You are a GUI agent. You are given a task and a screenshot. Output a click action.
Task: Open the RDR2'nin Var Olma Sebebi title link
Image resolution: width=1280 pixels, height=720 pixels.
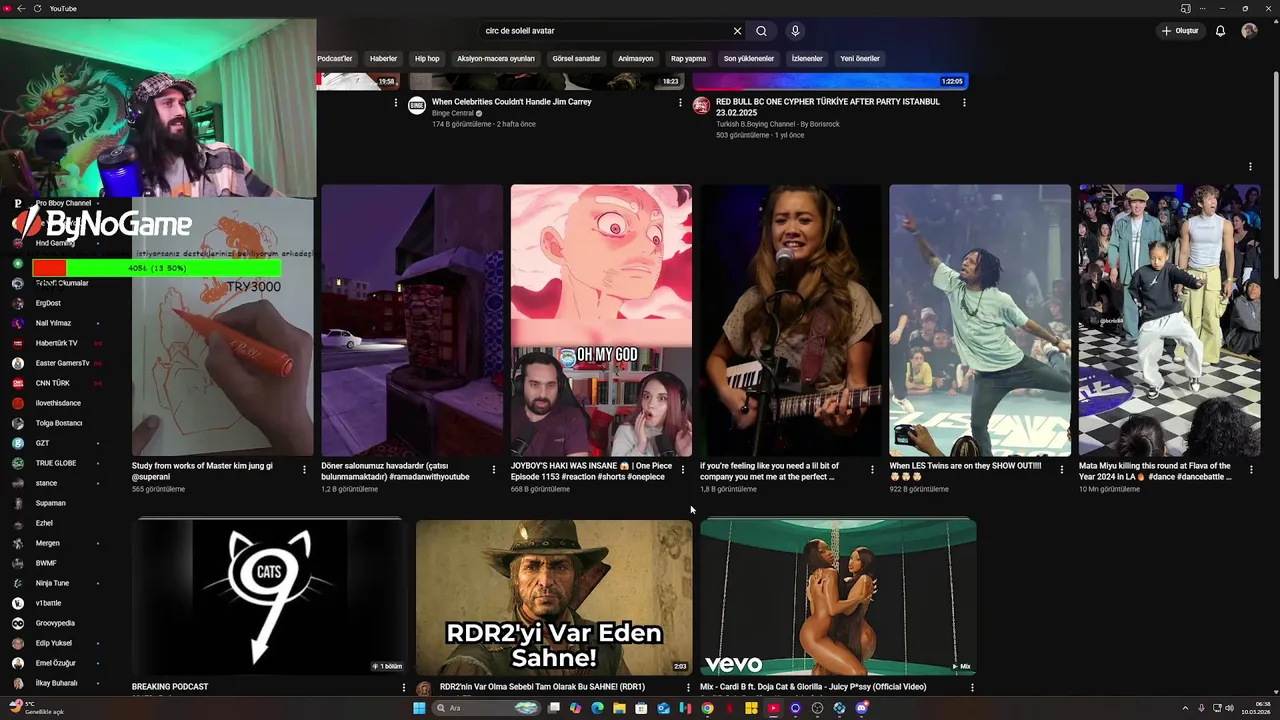(542, 687)
